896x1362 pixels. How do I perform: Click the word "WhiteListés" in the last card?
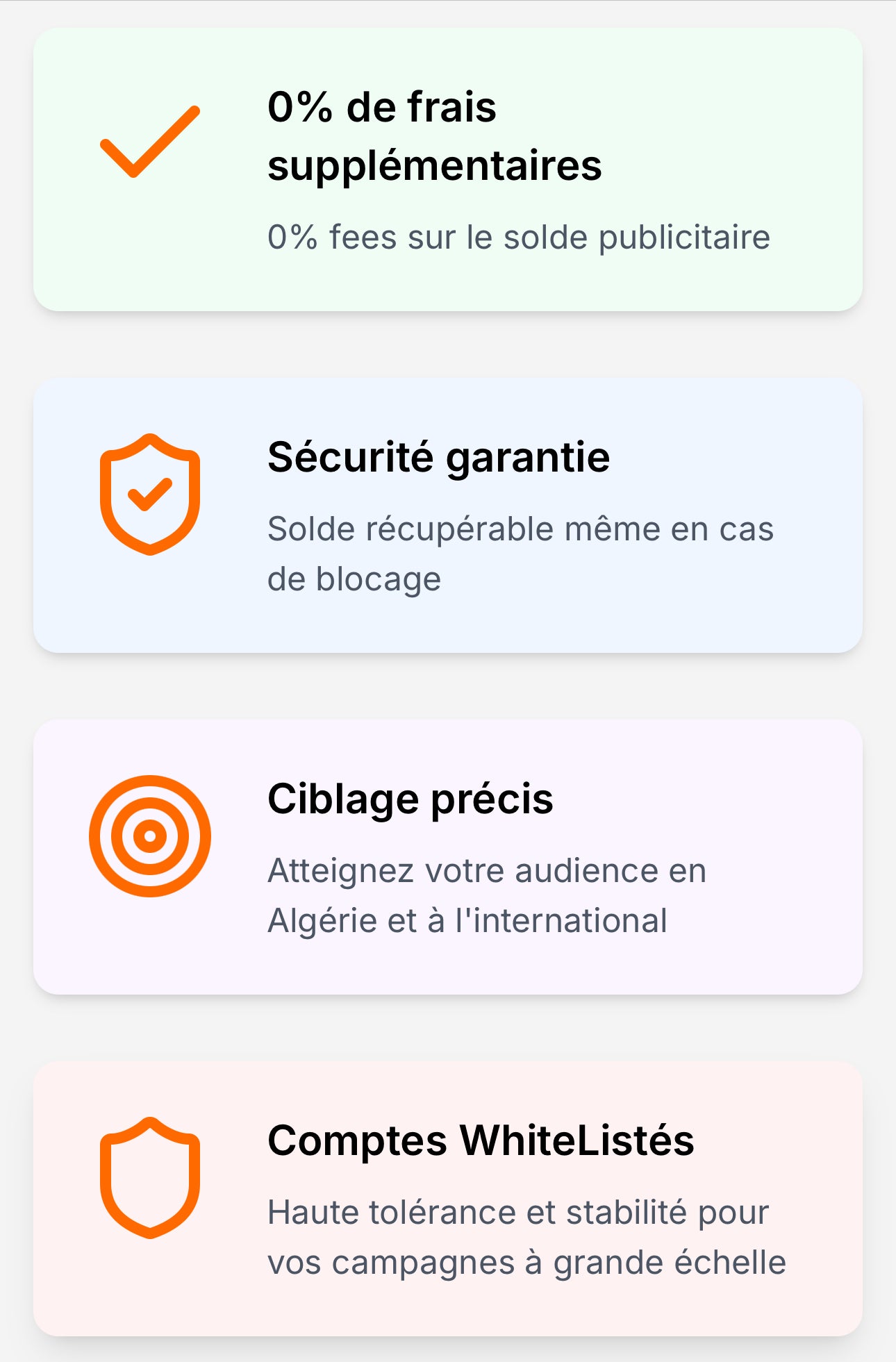point(576,1140)
